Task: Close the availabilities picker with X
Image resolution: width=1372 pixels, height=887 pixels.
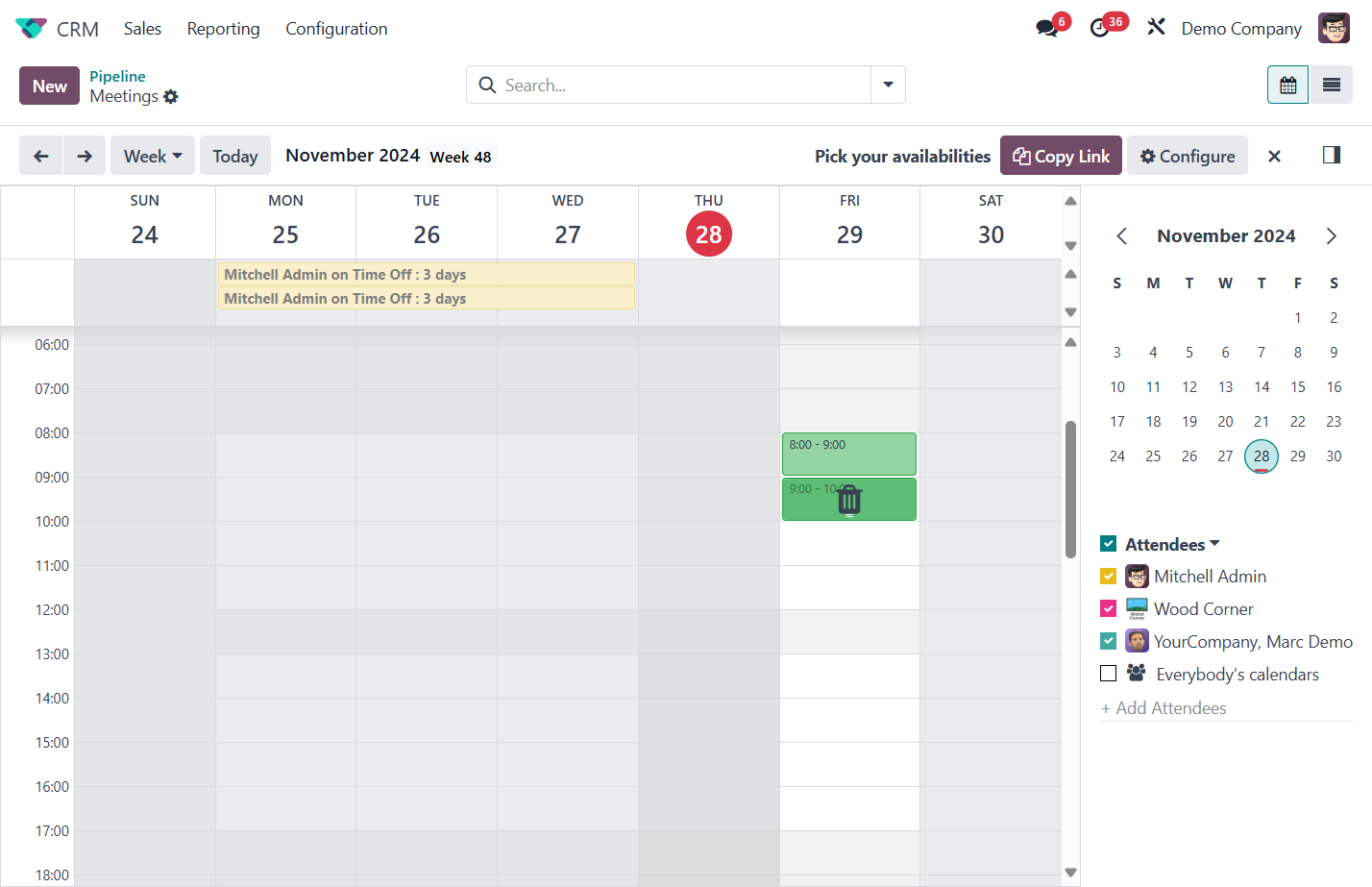Action: pos(1274,156)
